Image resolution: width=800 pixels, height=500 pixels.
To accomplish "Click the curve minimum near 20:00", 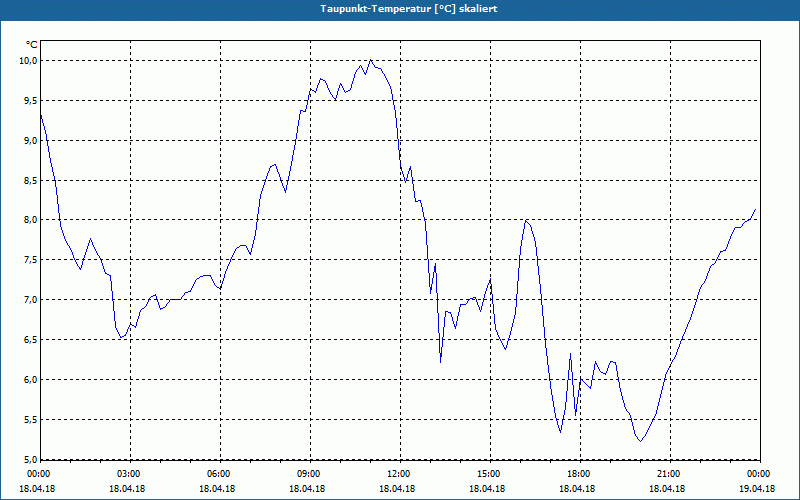I will tap(641, 441).
